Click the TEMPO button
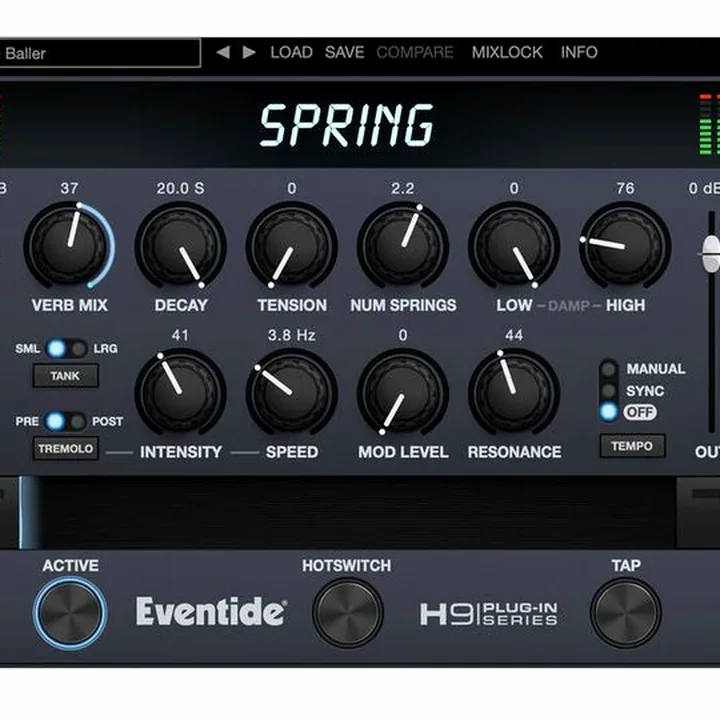This screenshot has height=720, width=720. click(632, 446)
